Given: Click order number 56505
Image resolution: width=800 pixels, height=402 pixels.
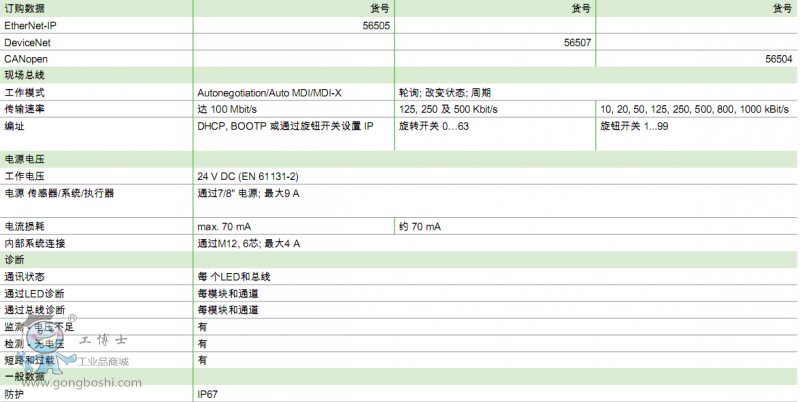Looking at the screenshot, I should pos(375,26).
